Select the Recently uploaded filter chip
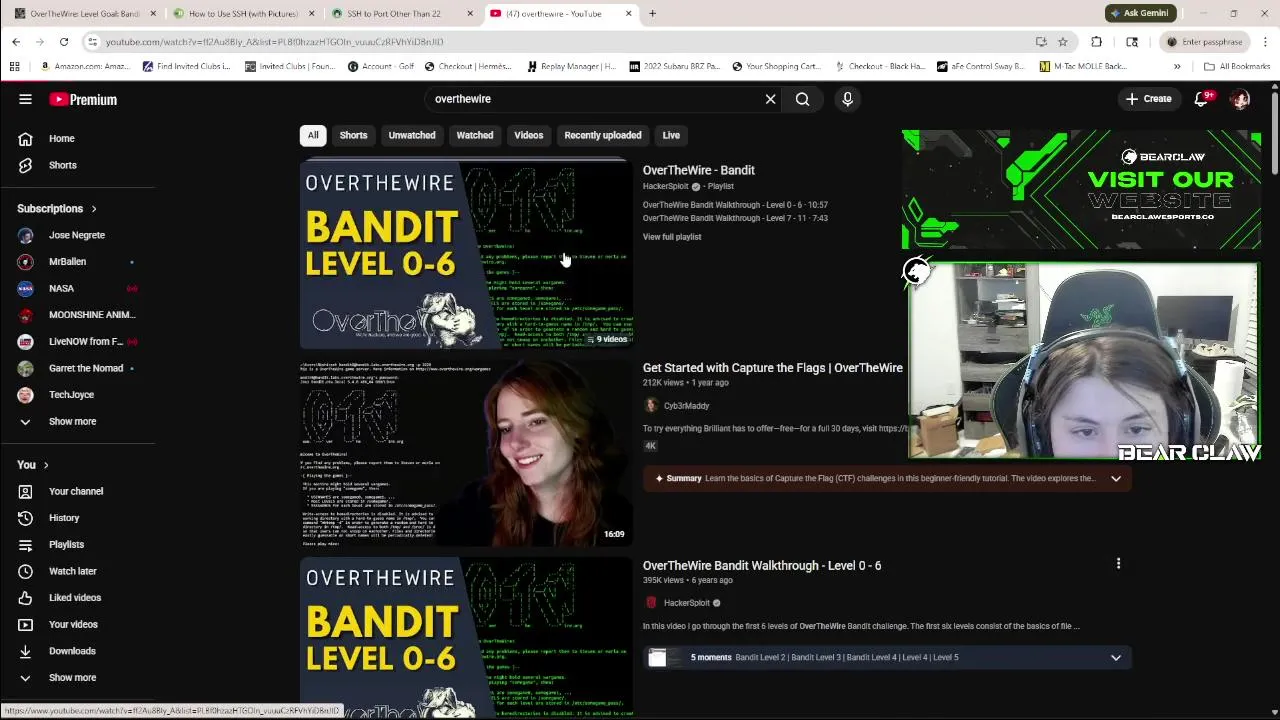Screen dimensions: 1280x720 click(x=603, y=135)
